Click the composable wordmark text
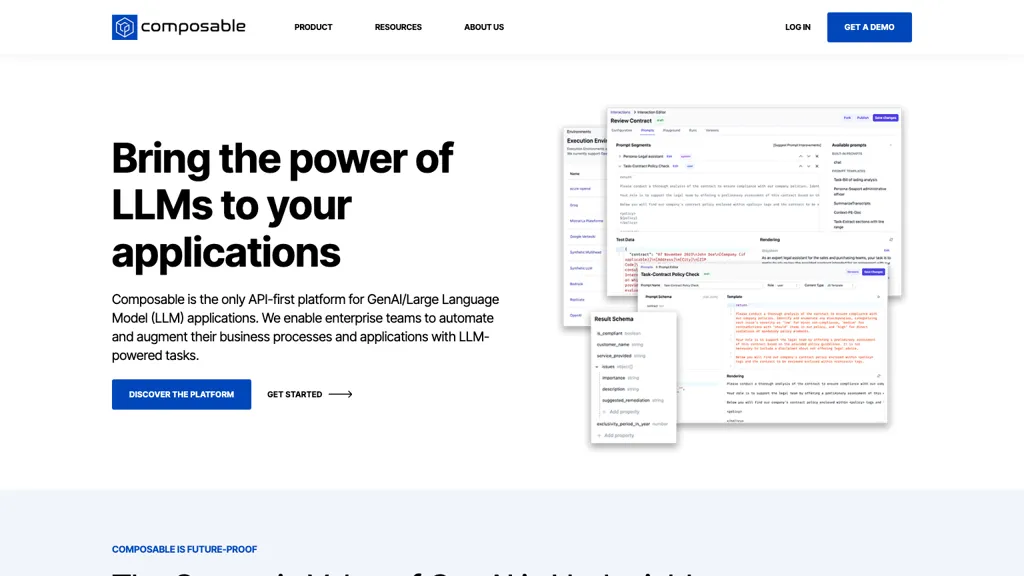 point(193,27)
